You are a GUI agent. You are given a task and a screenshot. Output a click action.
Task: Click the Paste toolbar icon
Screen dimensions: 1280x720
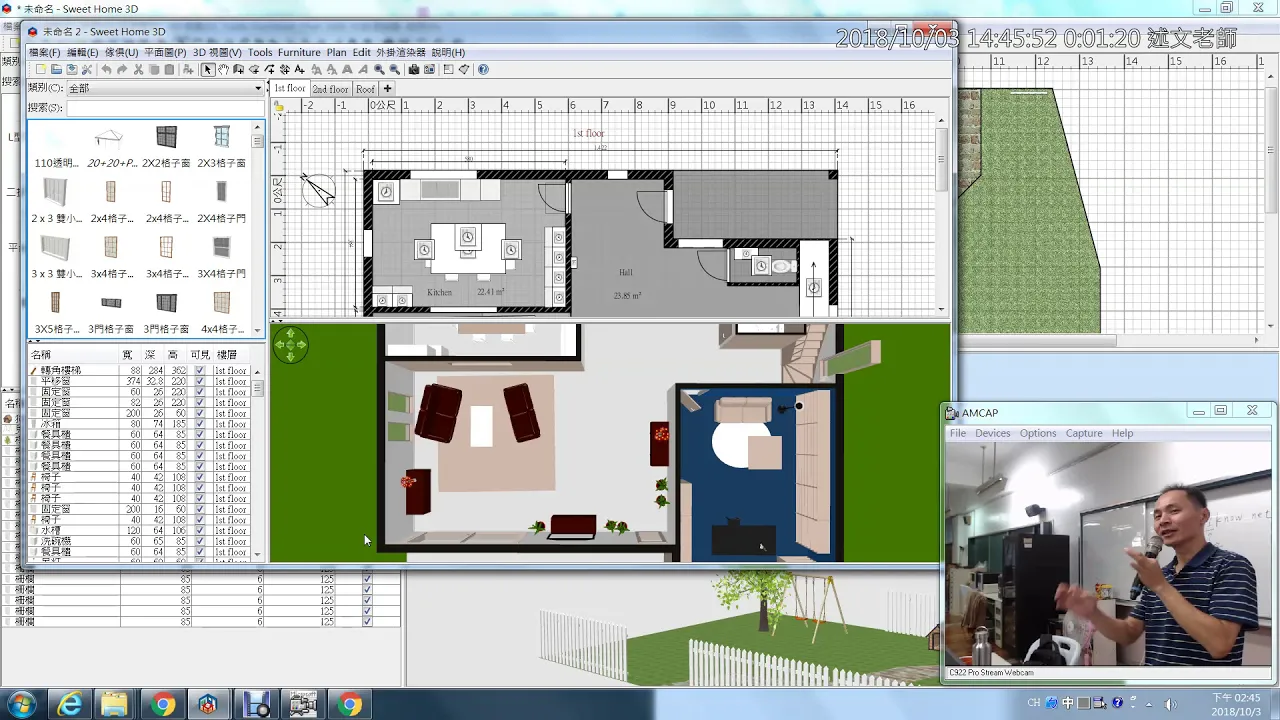coord(169,70)
